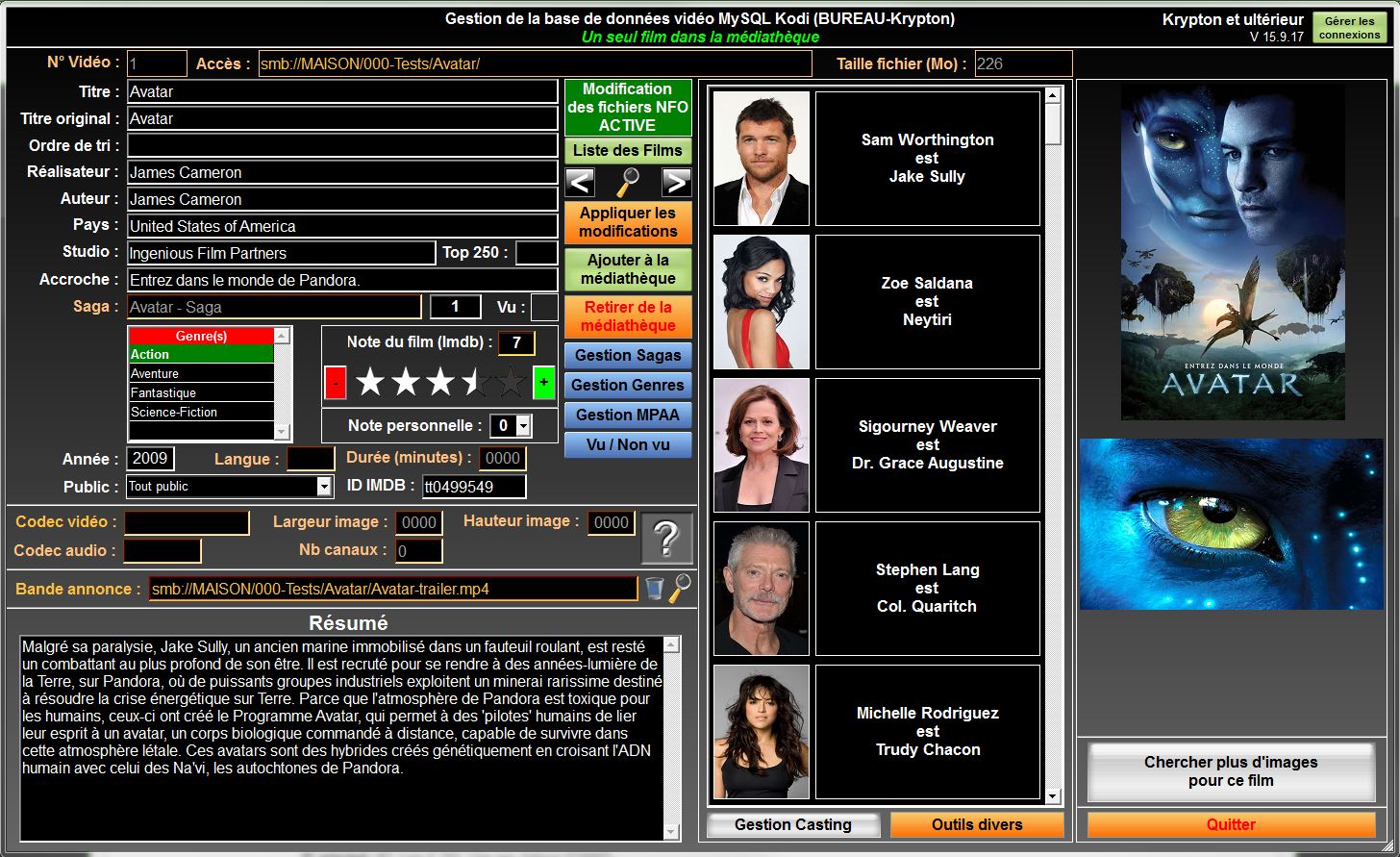Click the Ordre de tri field
The image size is (1400, 857).
[342, 145]
